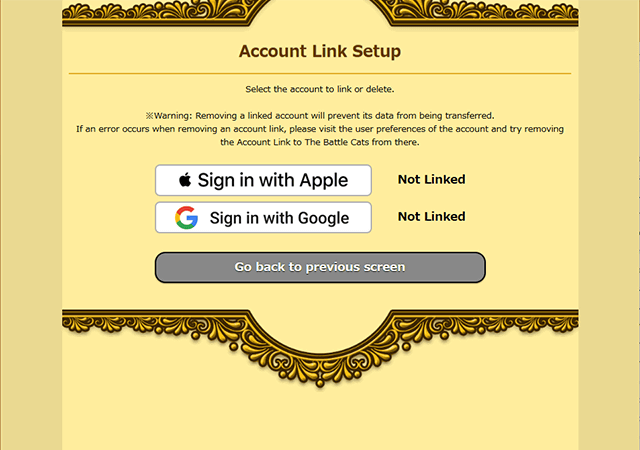This screenshot has width=640, height=450.
Task: Click the gold divider line under the heading
Action: click(320, 74)
